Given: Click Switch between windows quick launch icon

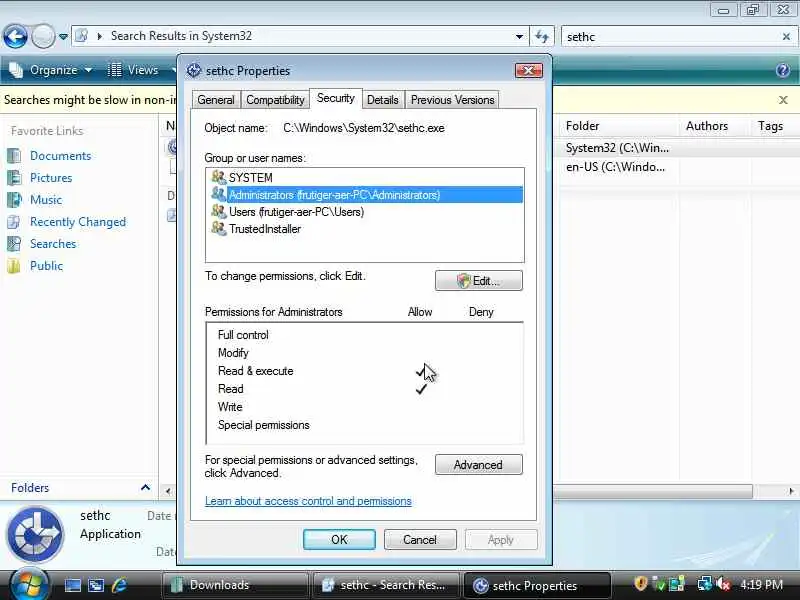Looking at the screenshot, I should point(96,585).
